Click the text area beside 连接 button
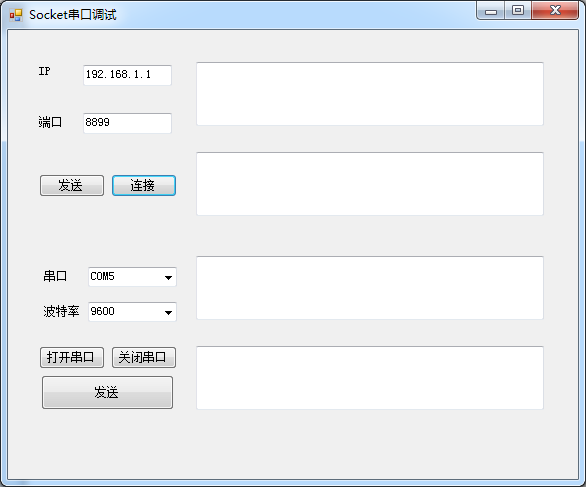The width and height of the screenshot is (586, 487). pyautogui.click(x=370, y=184)
